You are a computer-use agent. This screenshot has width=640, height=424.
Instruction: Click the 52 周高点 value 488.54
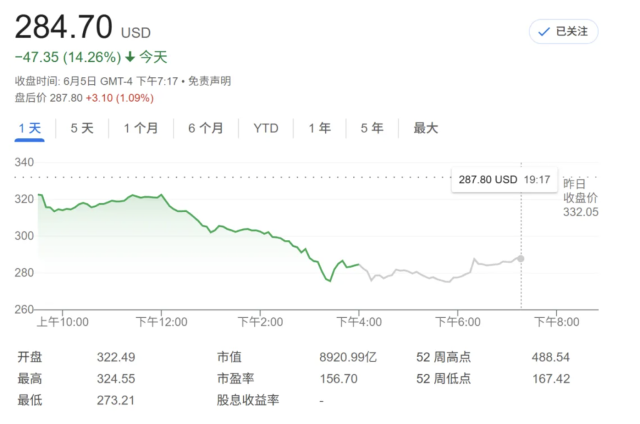point(550,357)
